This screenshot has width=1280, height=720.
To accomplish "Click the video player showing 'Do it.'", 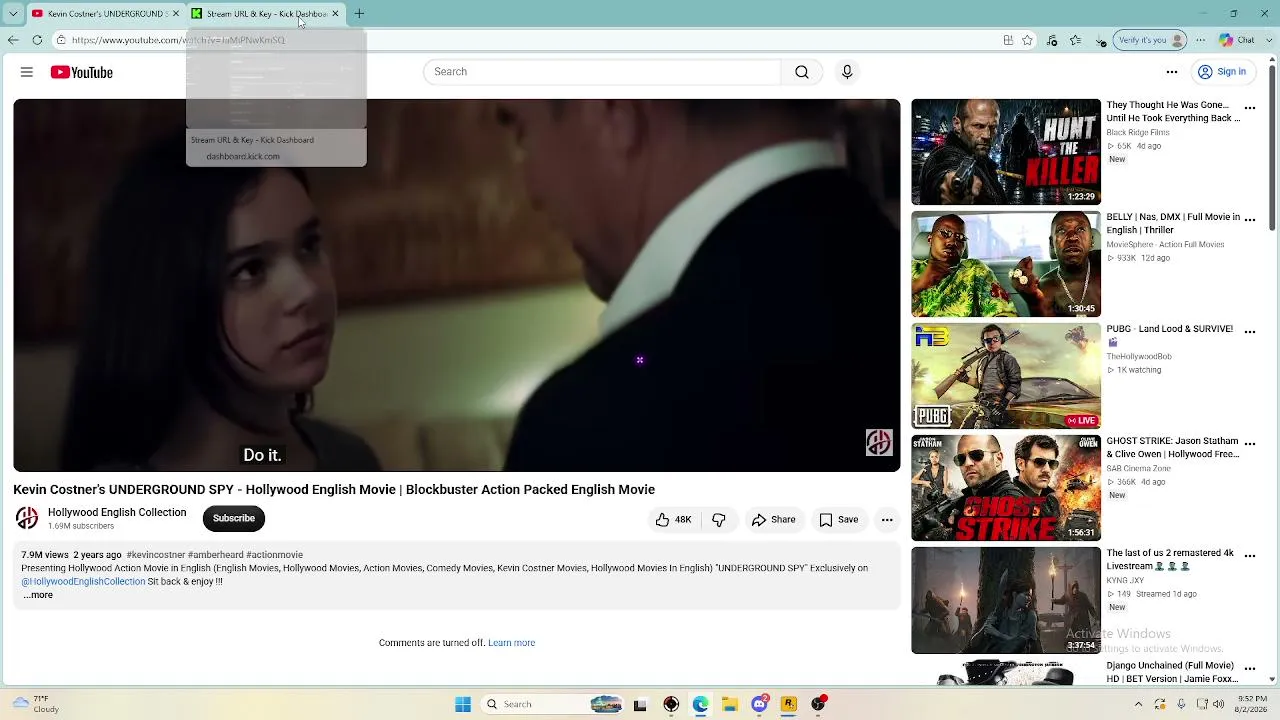I will point(457,285).
